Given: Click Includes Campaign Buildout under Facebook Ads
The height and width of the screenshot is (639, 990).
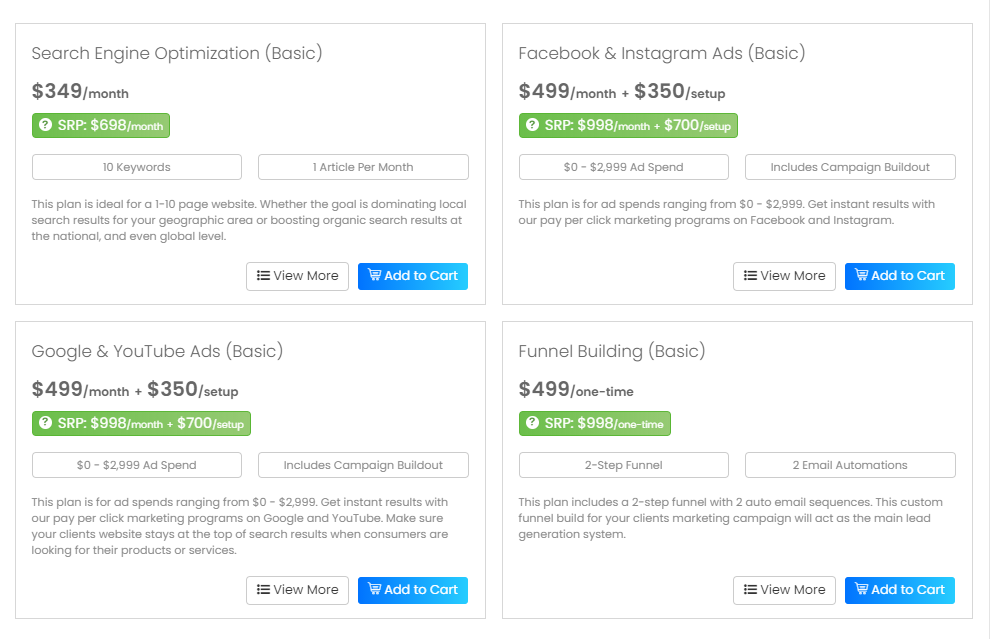Looking at the screenshot, I should click(x=850, y=167).
